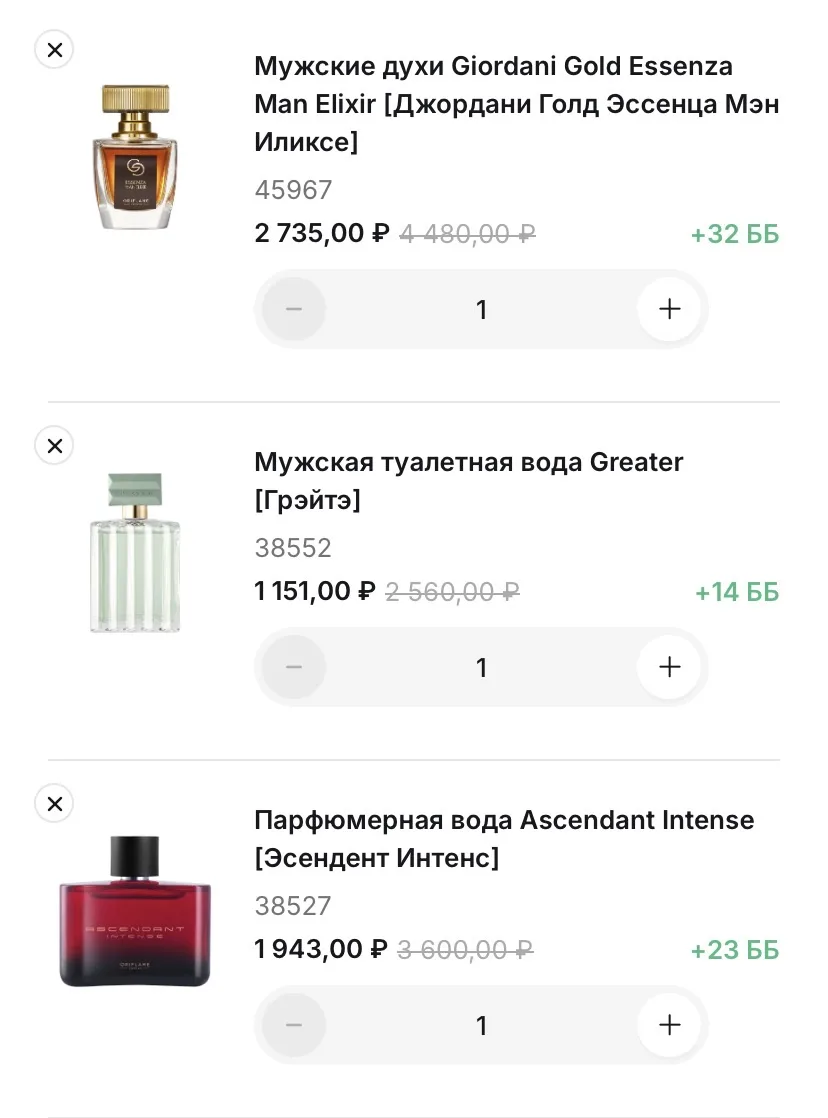Tap the +32 ББ bonus points label
Viewport: 828px width, 1118px height.
click(734, 235)
